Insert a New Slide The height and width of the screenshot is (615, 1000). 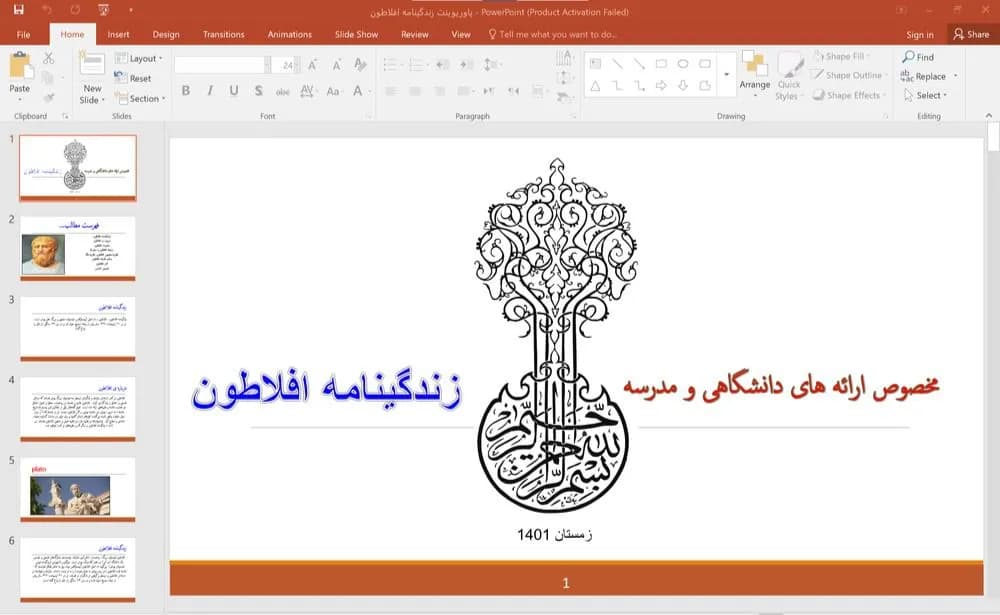click(x=92, y=78)
